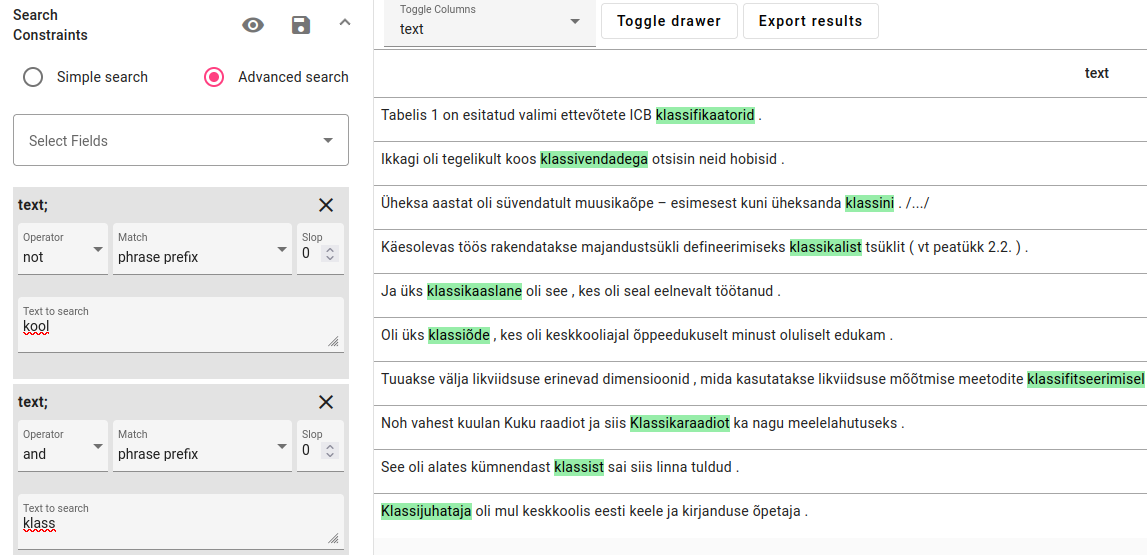Image resolution: width=1147 pixels, height=555 pixels.
Task: Select the Simple search radio button
Action: [x=33, y=77]
